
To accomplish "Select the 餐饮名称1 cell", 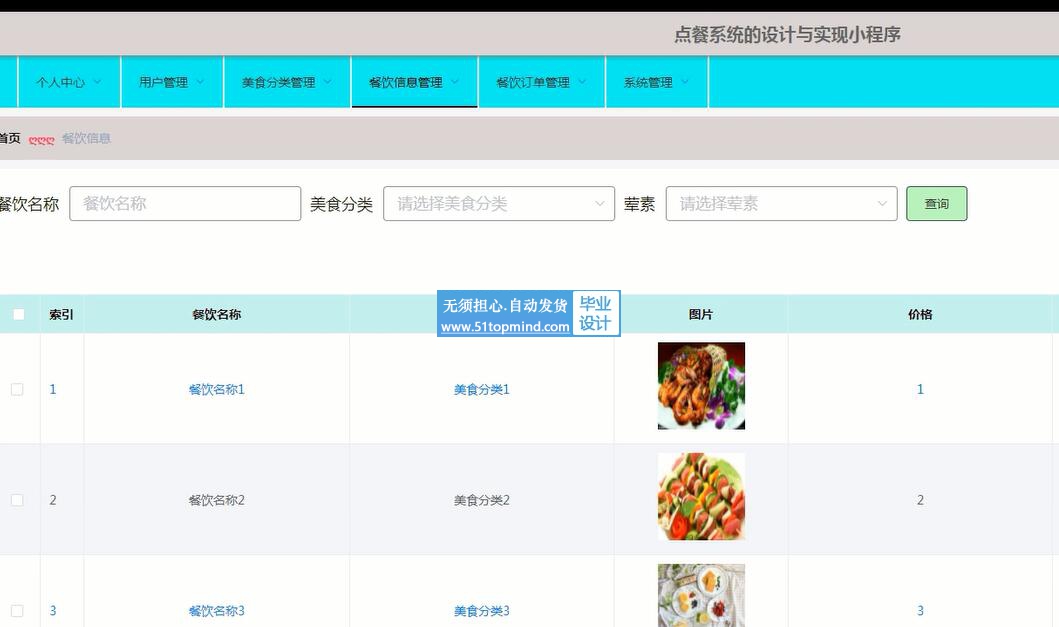I will (217, 389).
